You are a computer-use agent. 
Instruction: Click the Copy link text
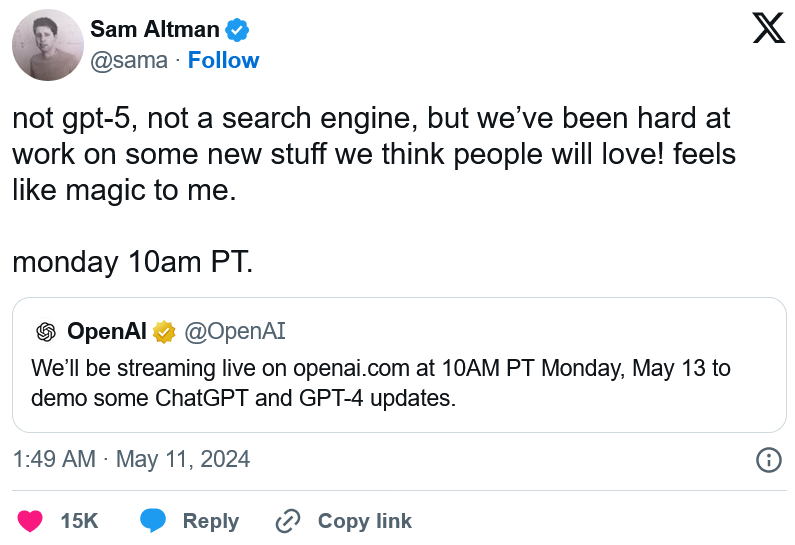tap(365, 521)
